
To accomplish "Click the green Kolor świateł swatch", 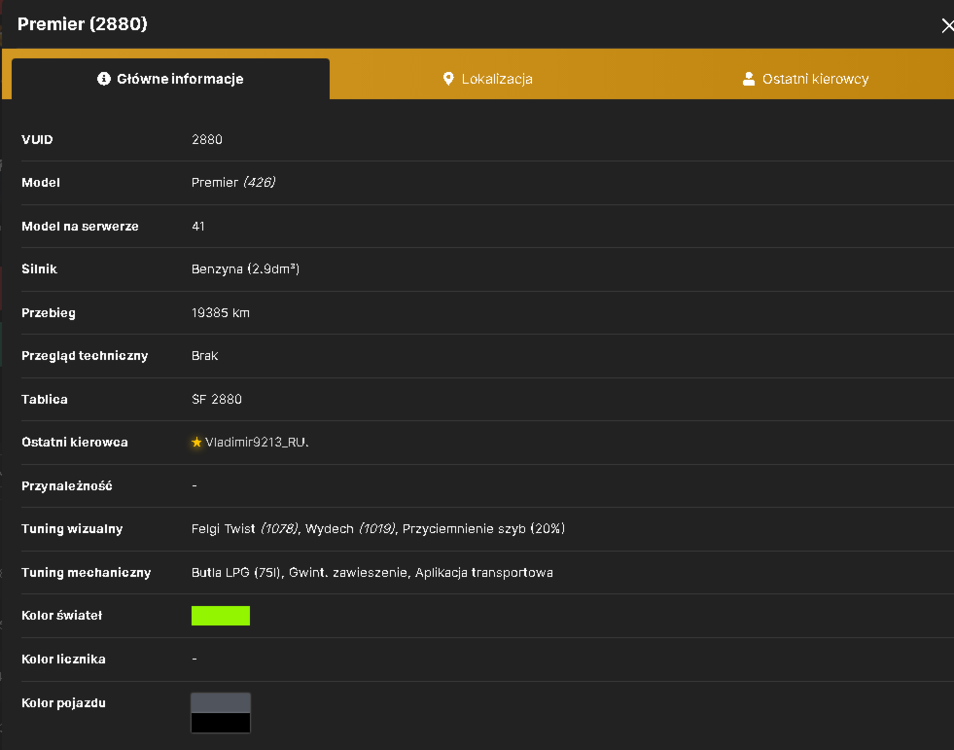I will pos(220,616).
